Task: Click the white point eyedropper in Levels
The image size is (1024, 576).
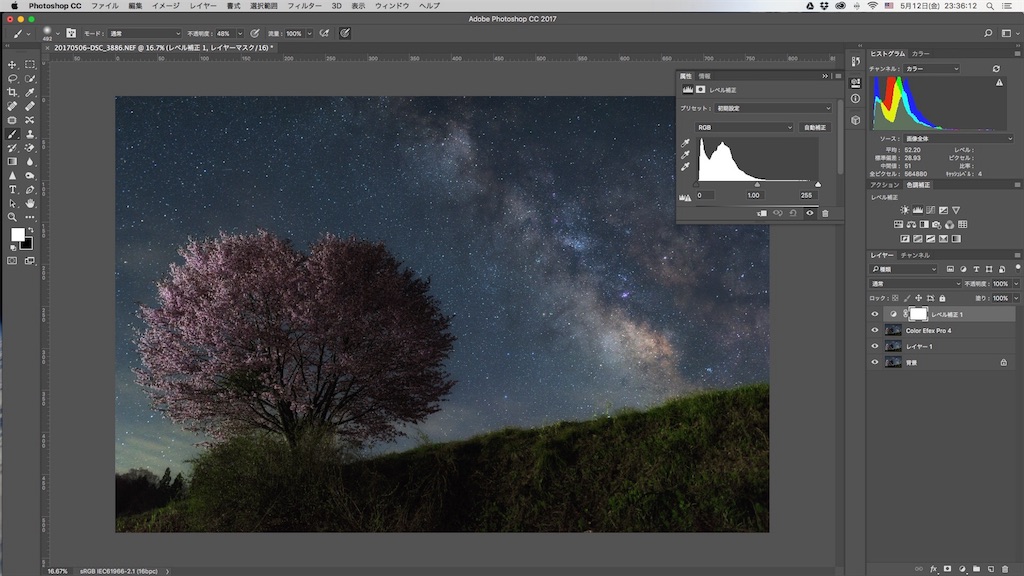Action: 685,167
